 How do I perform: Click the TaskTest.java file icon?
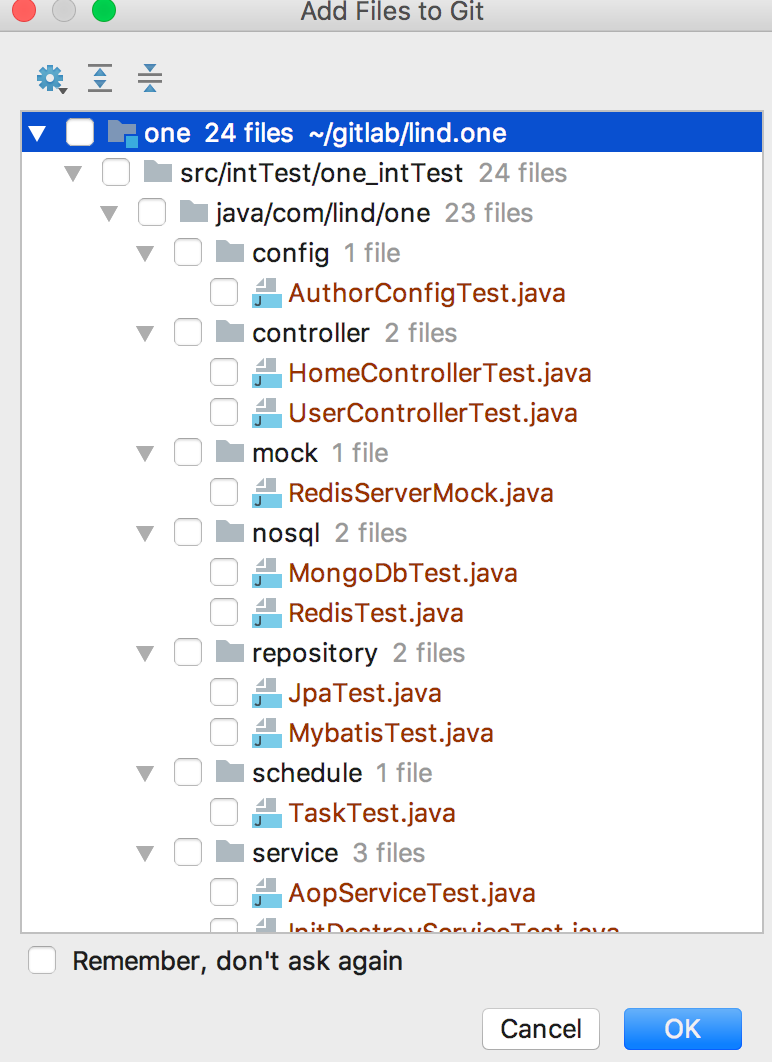click(265, 813)
